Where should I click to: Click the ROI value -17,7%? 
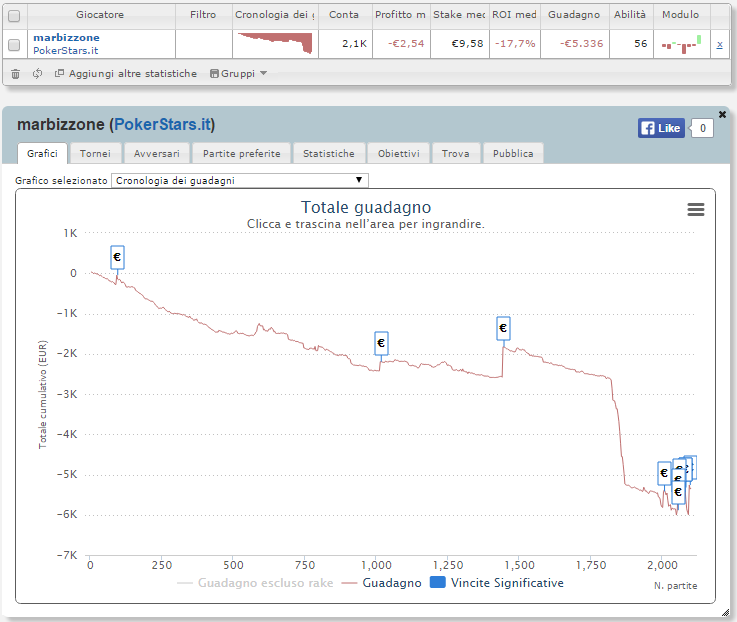click(515, 44)
